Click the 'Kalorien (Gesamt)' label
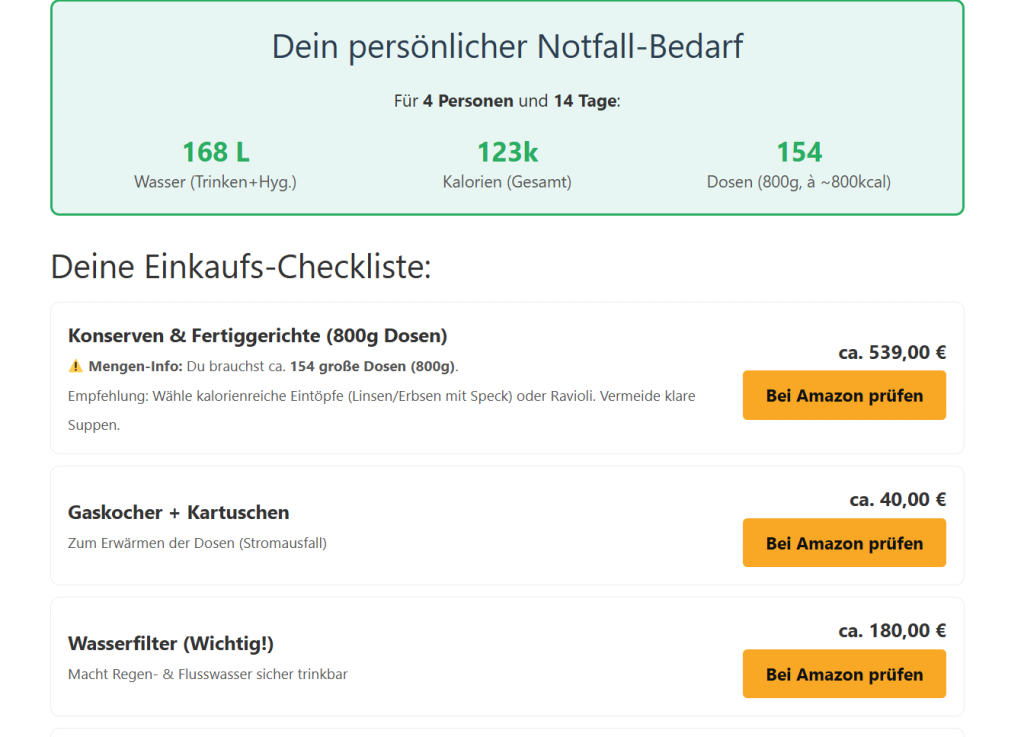Screen dimensions: 1024x737 tap(507, 182)
